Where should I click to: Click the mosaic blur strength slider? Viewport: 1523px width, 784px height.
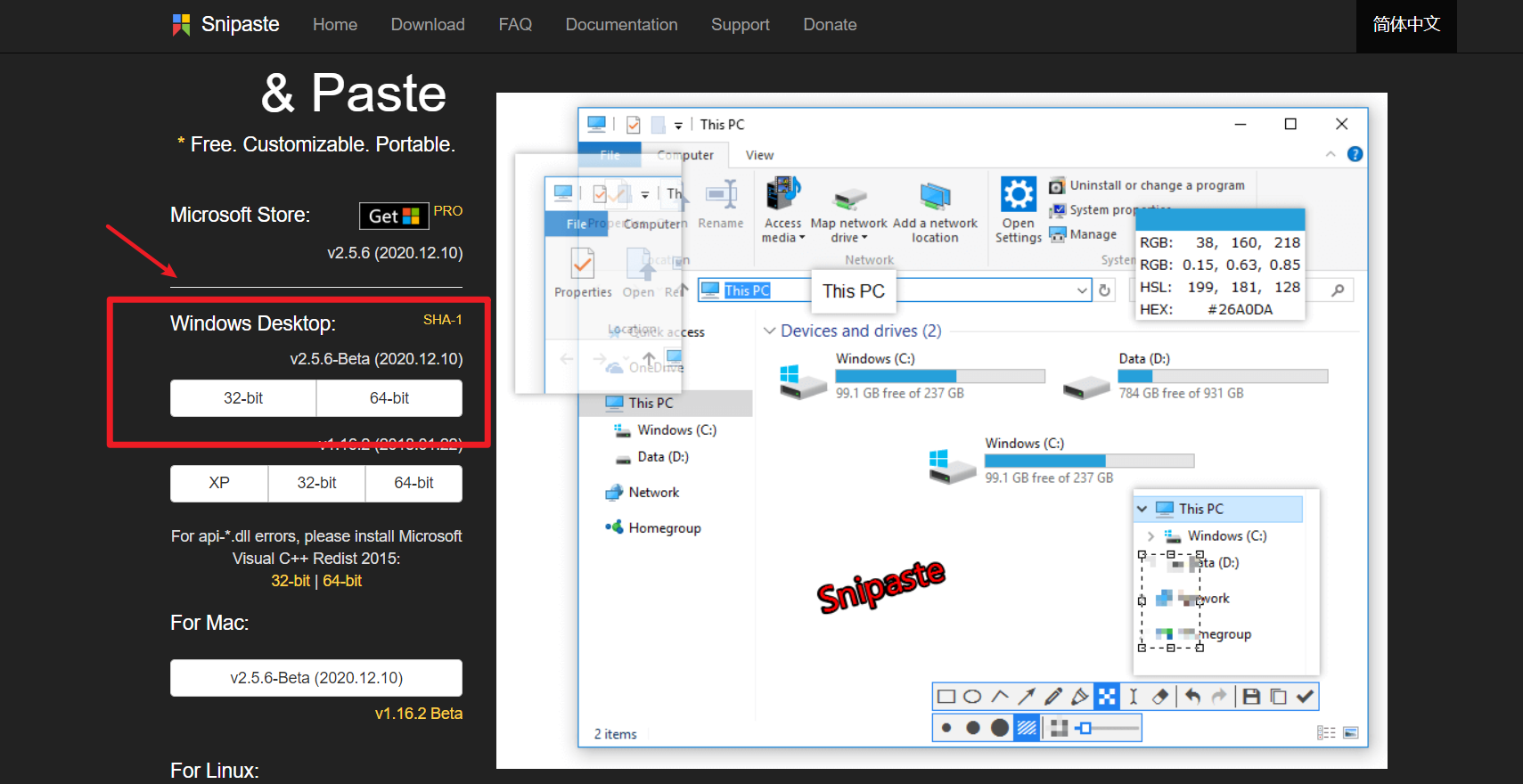pos(1107,729)
